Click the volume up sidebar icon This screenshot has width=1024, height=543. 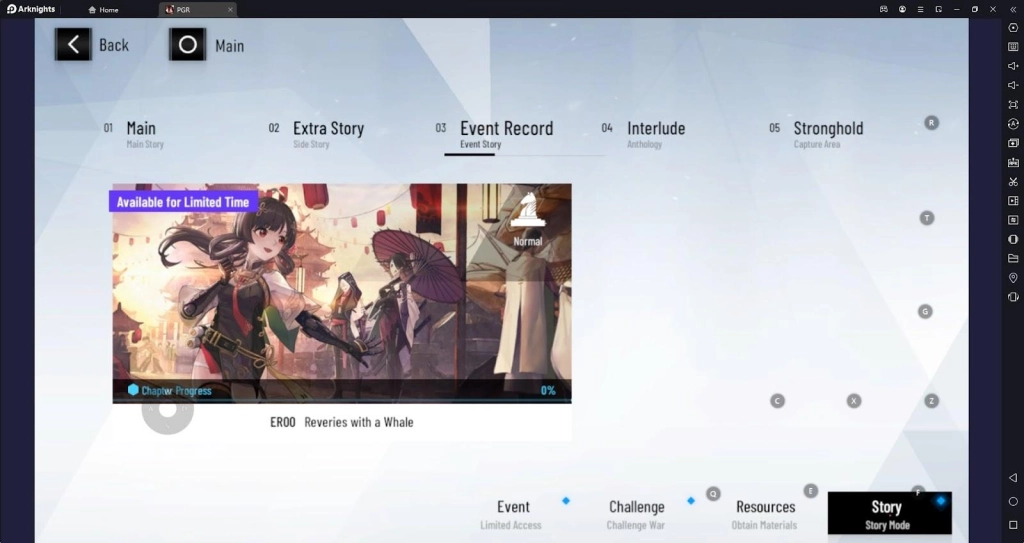[x=1013, y=66]
